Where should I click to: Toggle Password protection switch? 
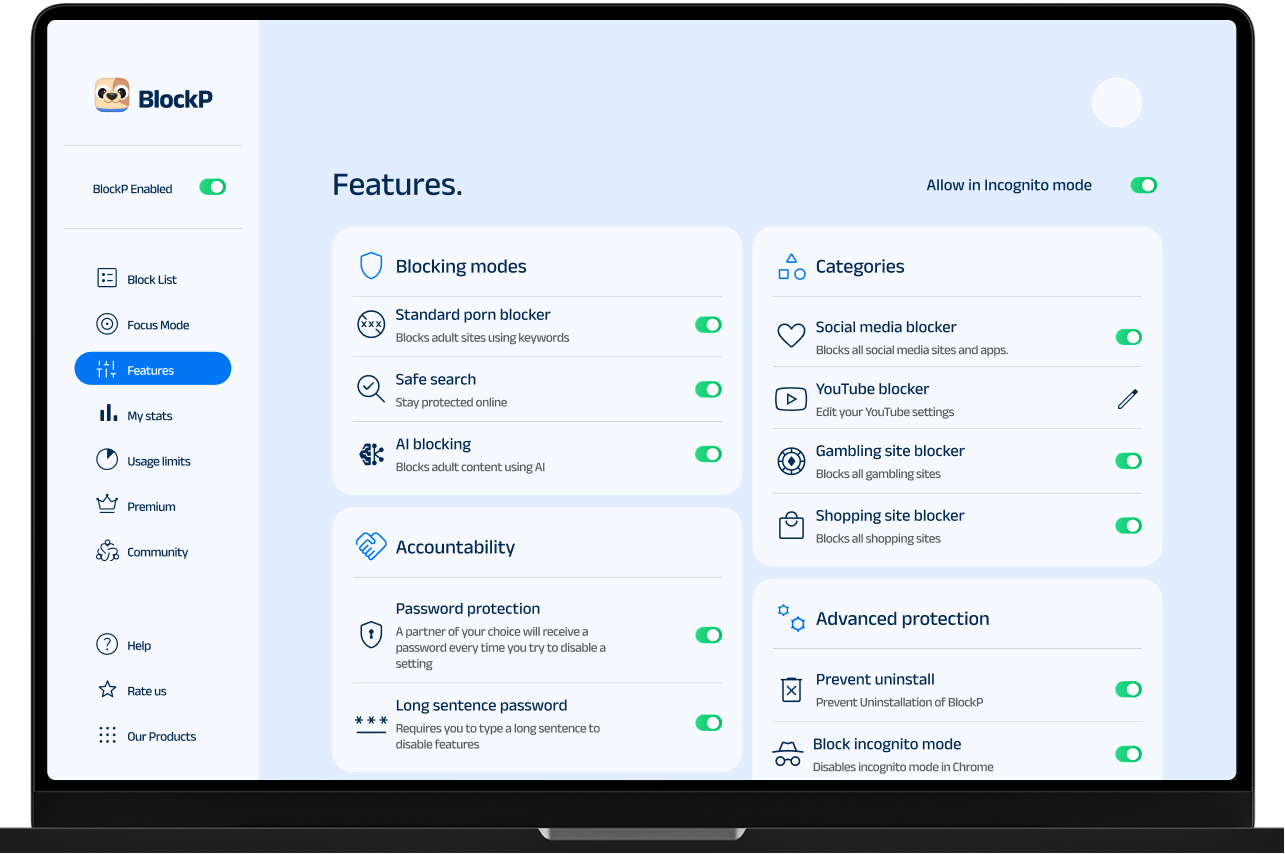(x=708, y=635)
